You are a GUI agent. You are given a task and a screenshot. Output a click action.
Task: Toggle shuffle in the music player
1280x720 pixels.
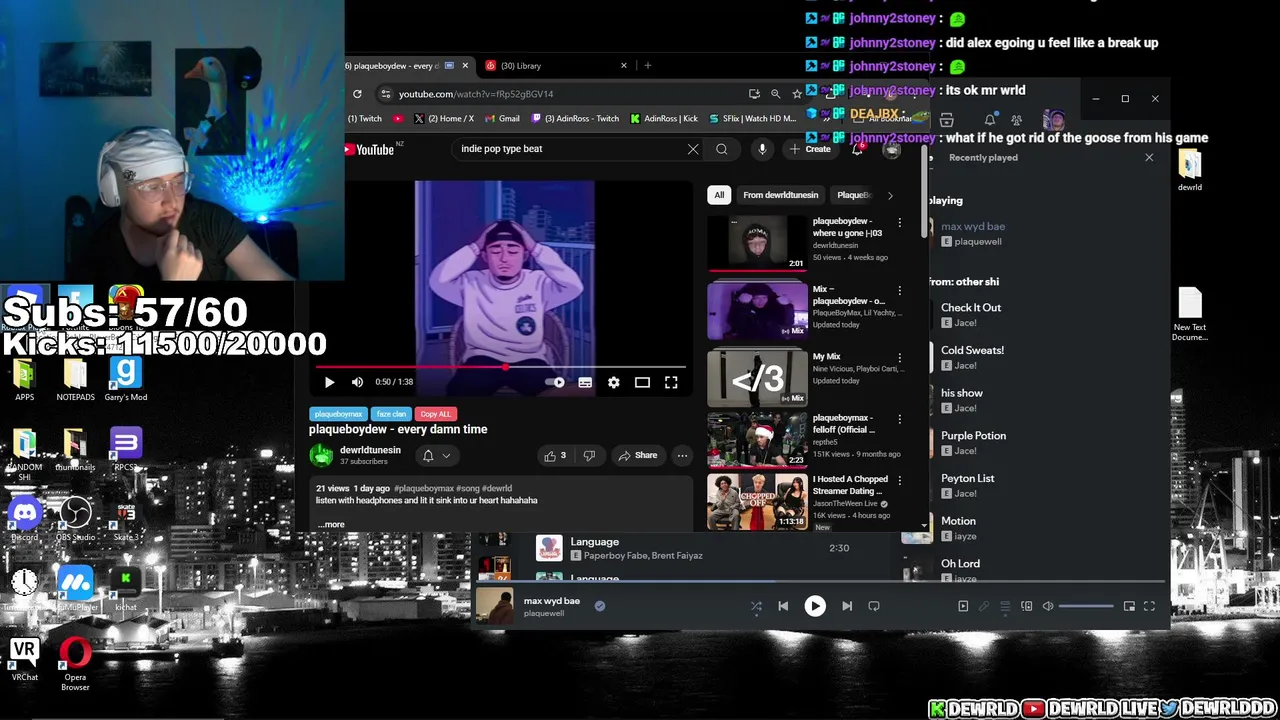756,606
